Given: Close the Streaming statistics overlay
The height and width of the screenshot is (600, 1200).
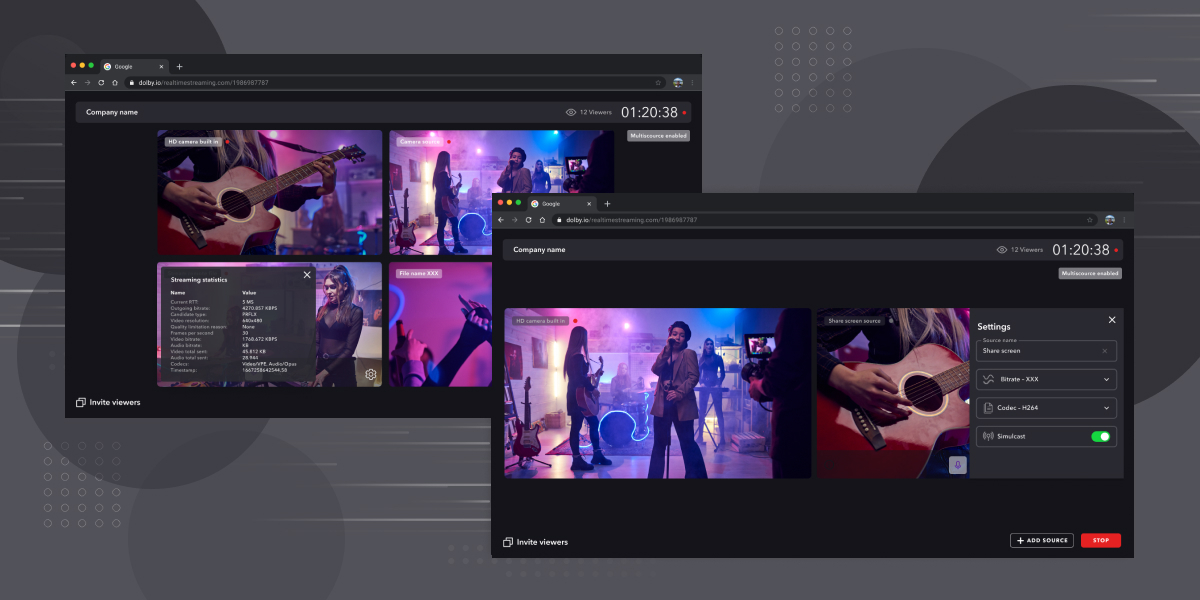Looking at the screenshot, I should coord(307,274).
